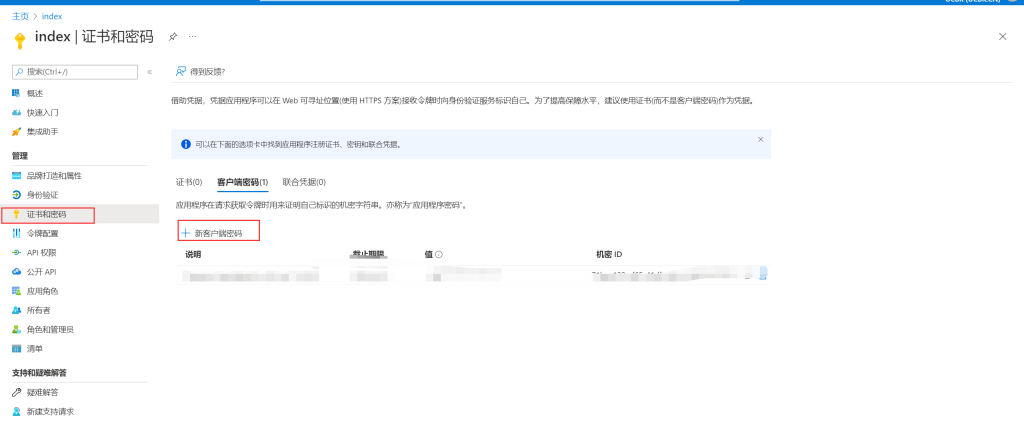Click the search box 搜索(Ctrl+/)
Screen dimensions: 1024x436
point(75,72)
